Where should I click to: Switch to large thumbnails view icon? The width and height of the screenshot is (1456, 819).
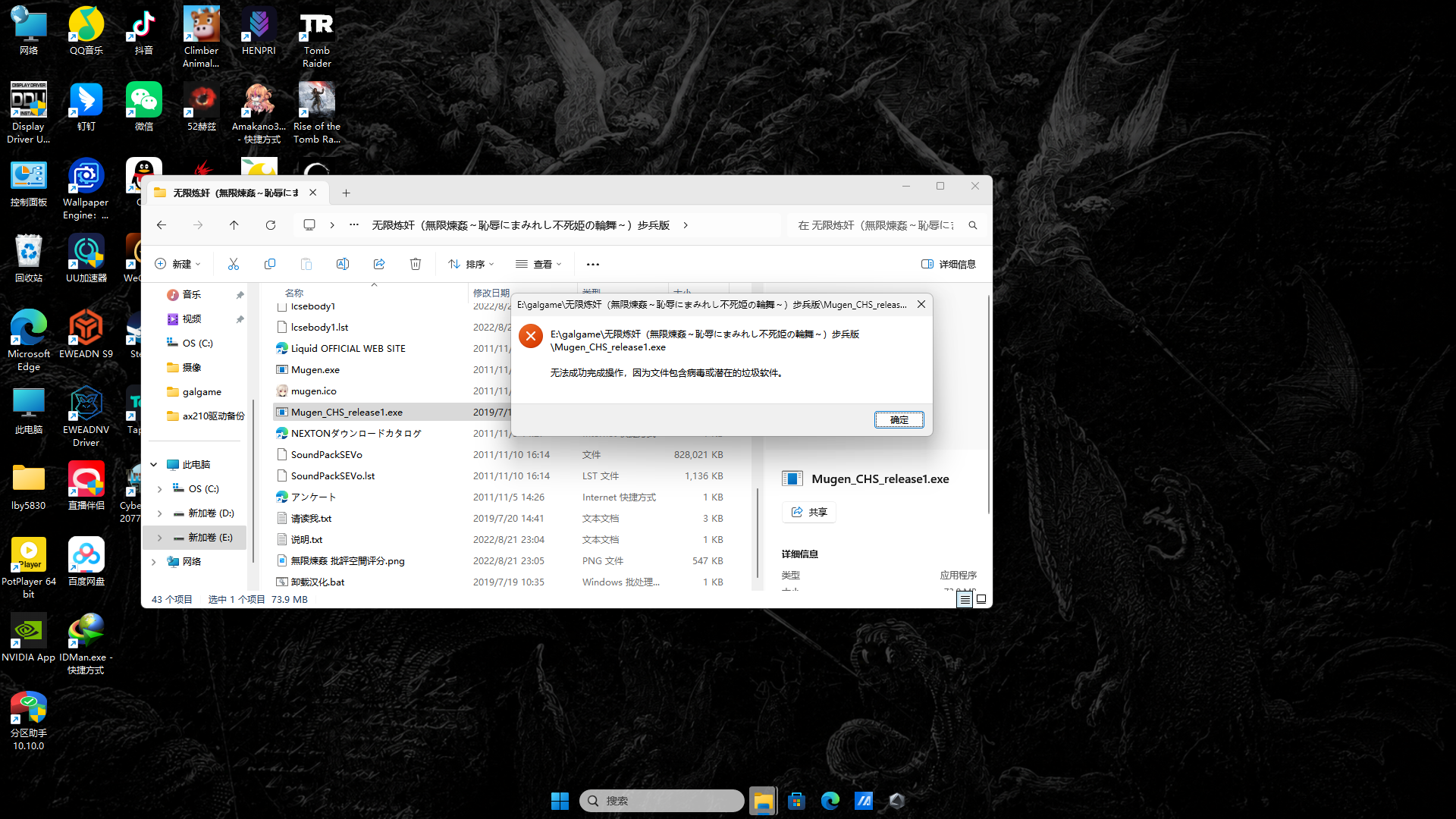pos(981,599)
